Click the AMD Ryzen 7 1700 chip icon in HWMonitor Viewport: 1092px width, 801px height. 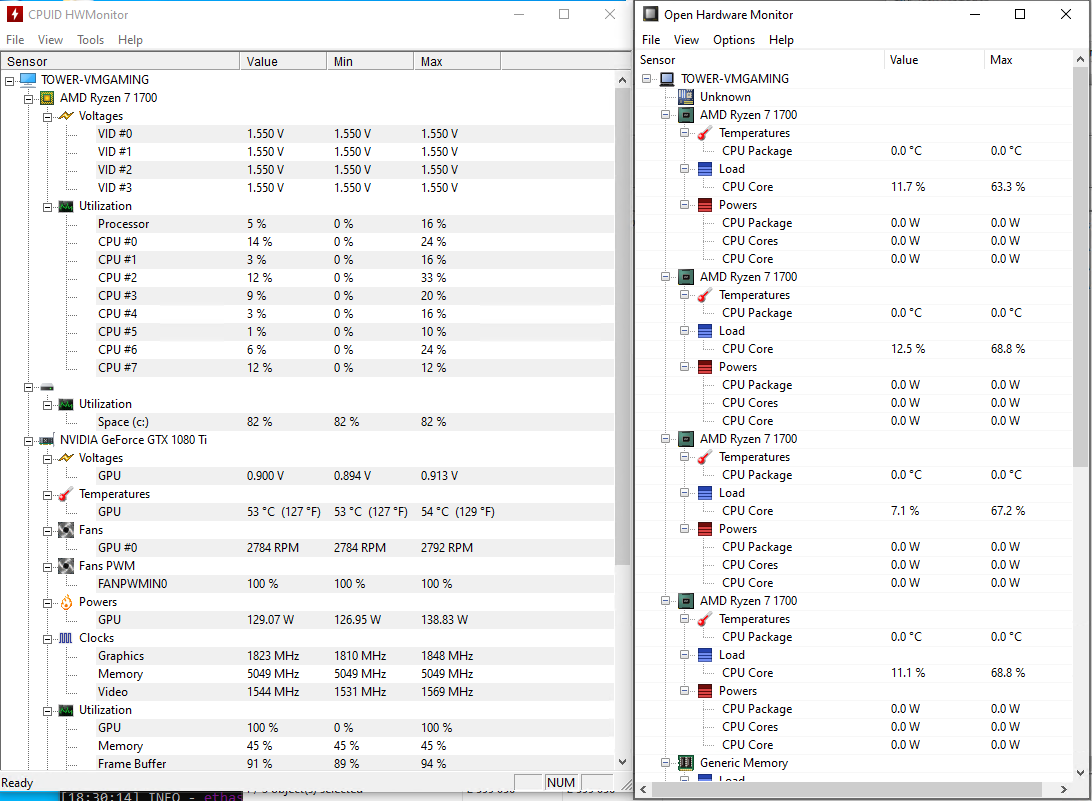pos(47,98)
